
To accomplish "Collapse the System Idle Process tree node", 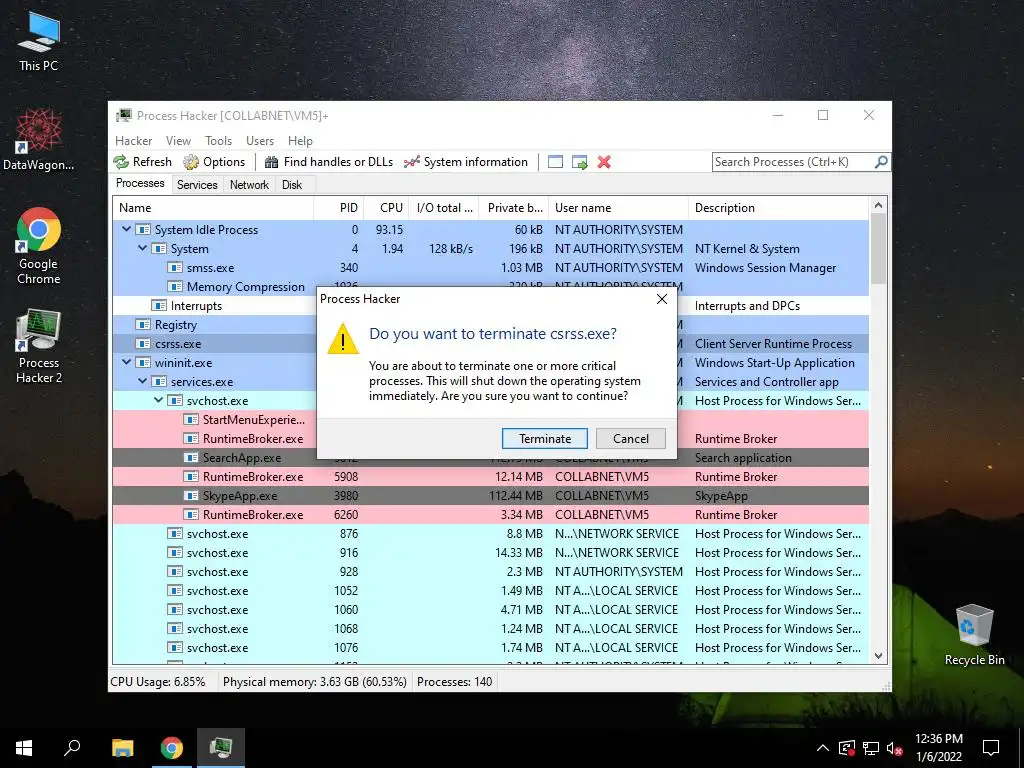I will pos(127,229).
